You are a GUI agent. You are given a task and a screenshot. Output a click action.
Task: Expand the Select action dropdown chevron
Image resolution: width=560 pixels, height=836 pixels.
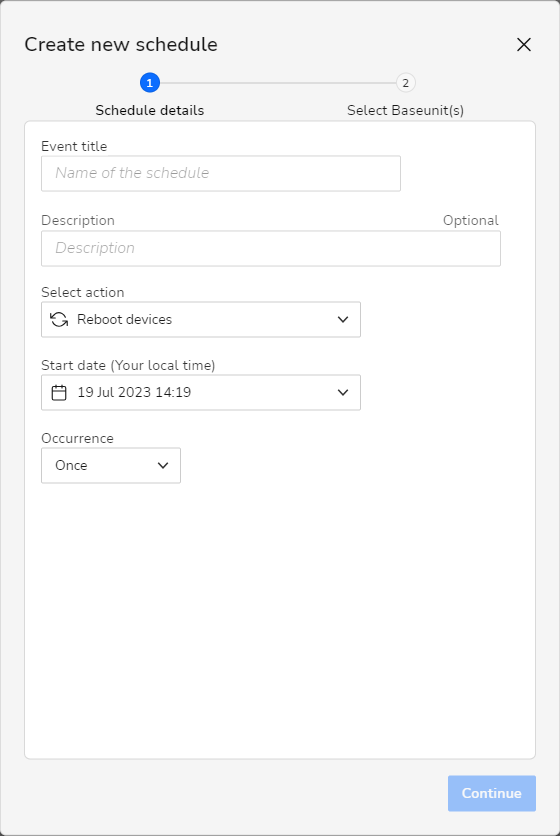(x=343, y=319)
